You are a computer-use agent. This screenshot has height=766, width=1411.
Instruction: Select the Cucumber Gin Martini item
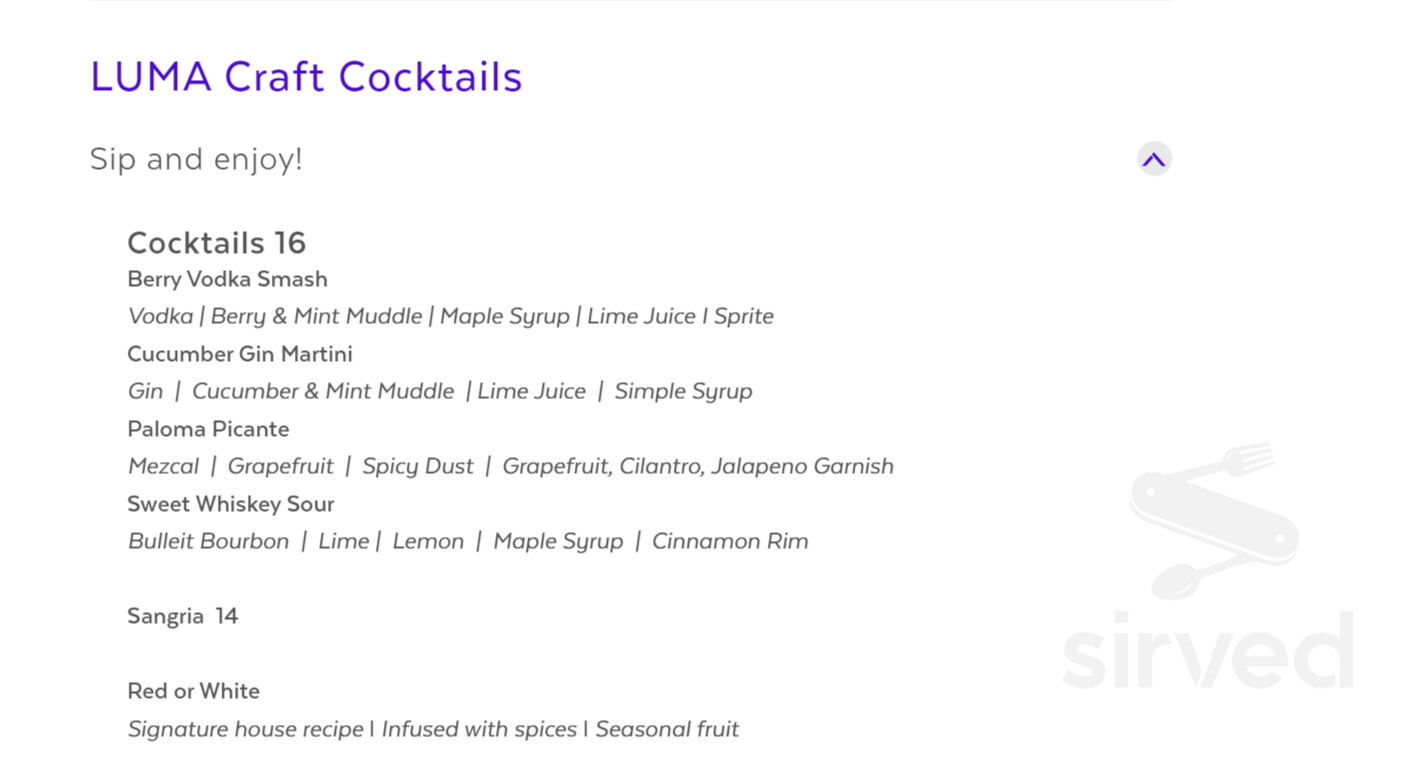(239, 354)
